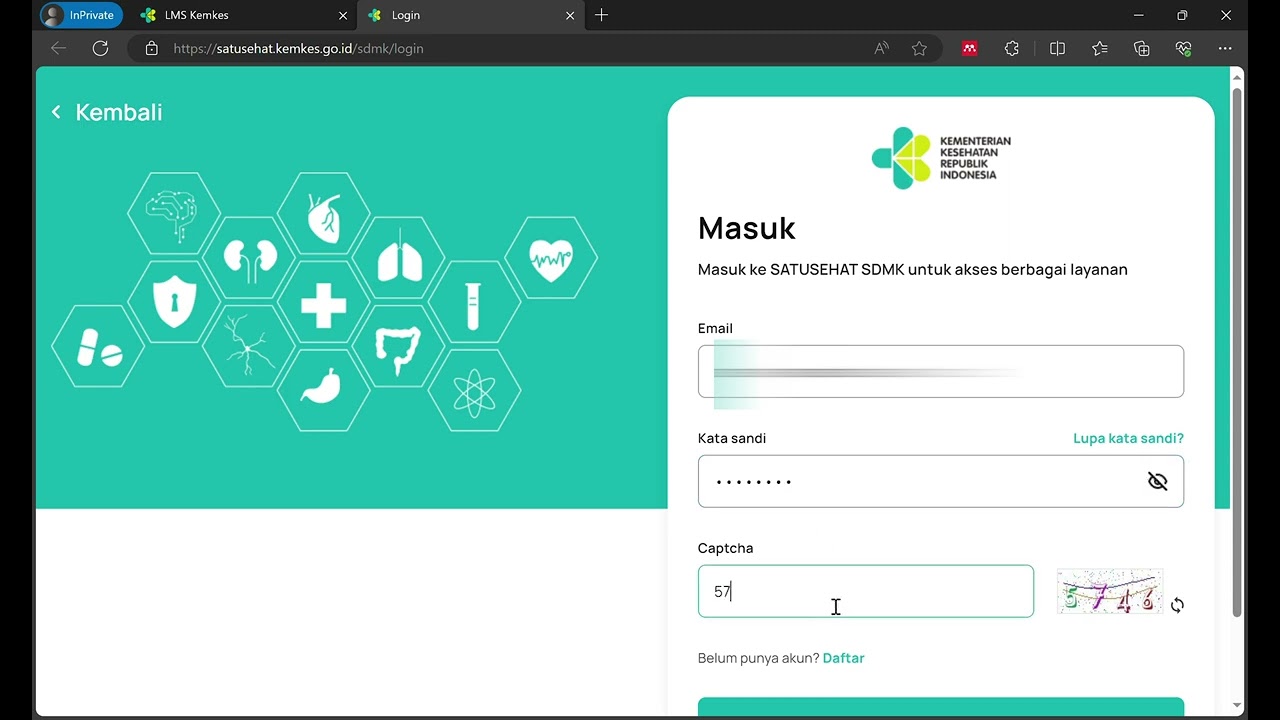Open Favorites list icon

pos(1100,48)
